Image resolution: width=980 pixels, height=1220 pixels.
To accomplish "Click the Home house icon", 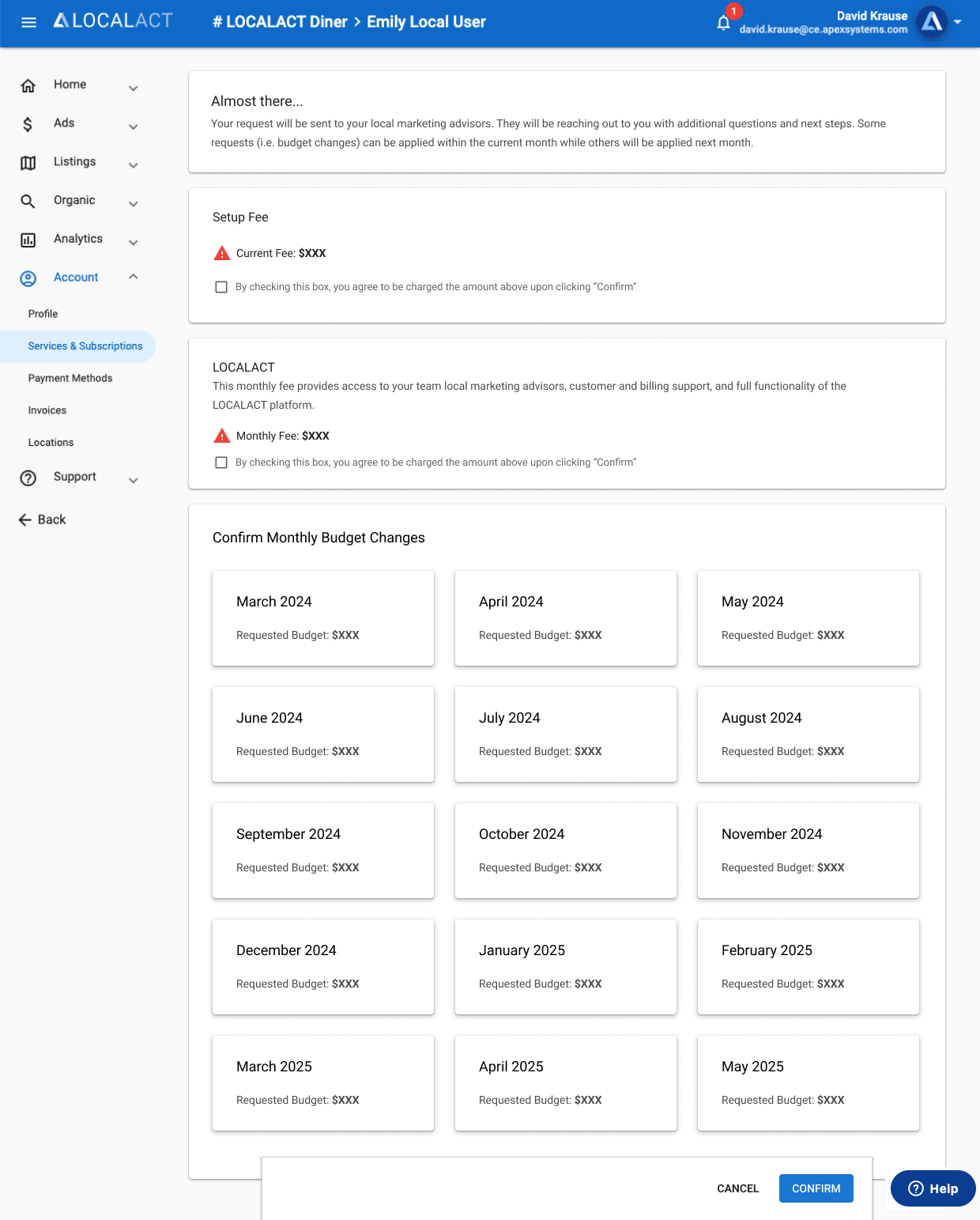I will pyautogui.click(x=28, y=85).
